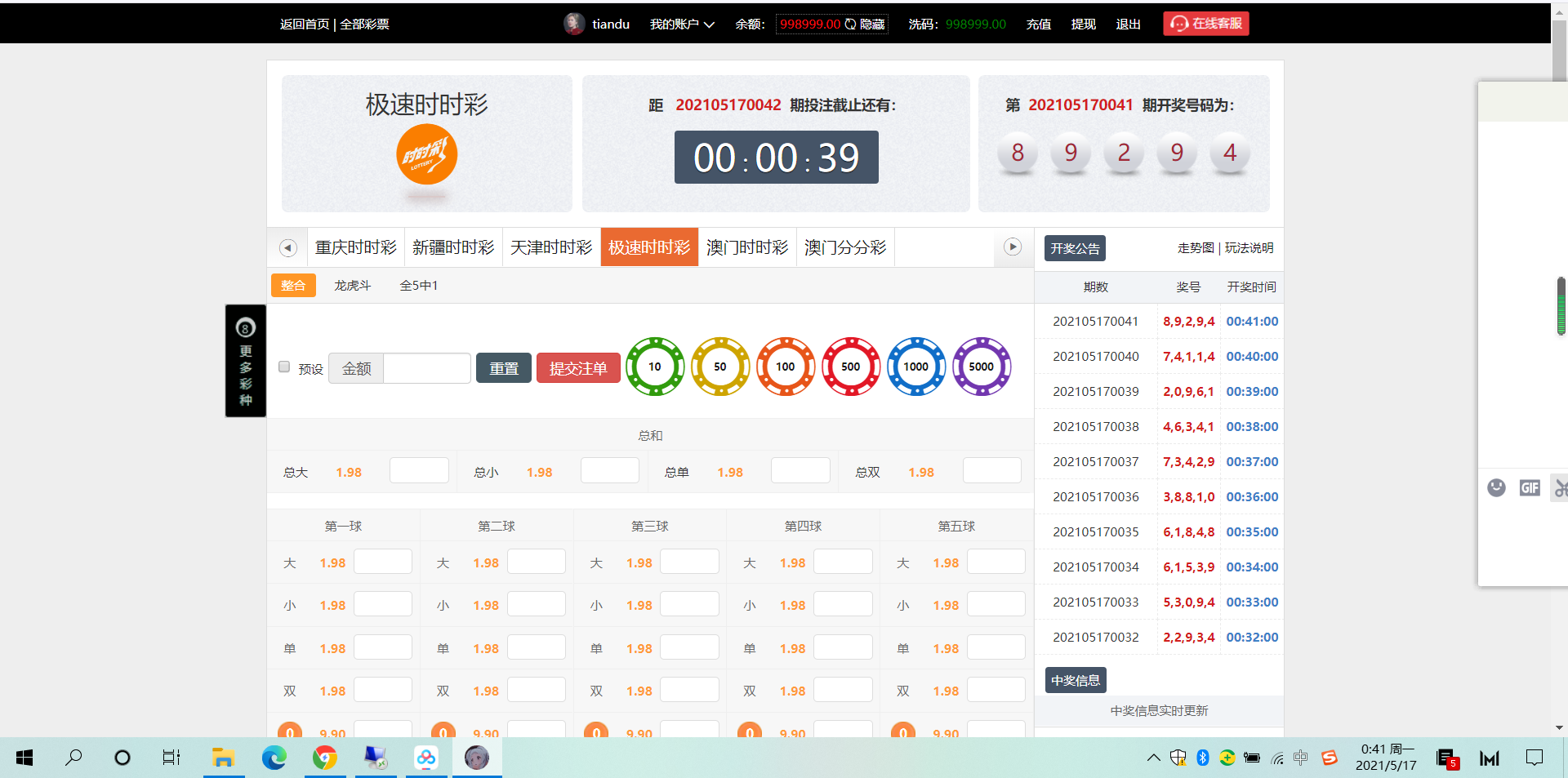Toggle 隐藏 to hide account balance
1568x778 pixels.
click(871, 24)
